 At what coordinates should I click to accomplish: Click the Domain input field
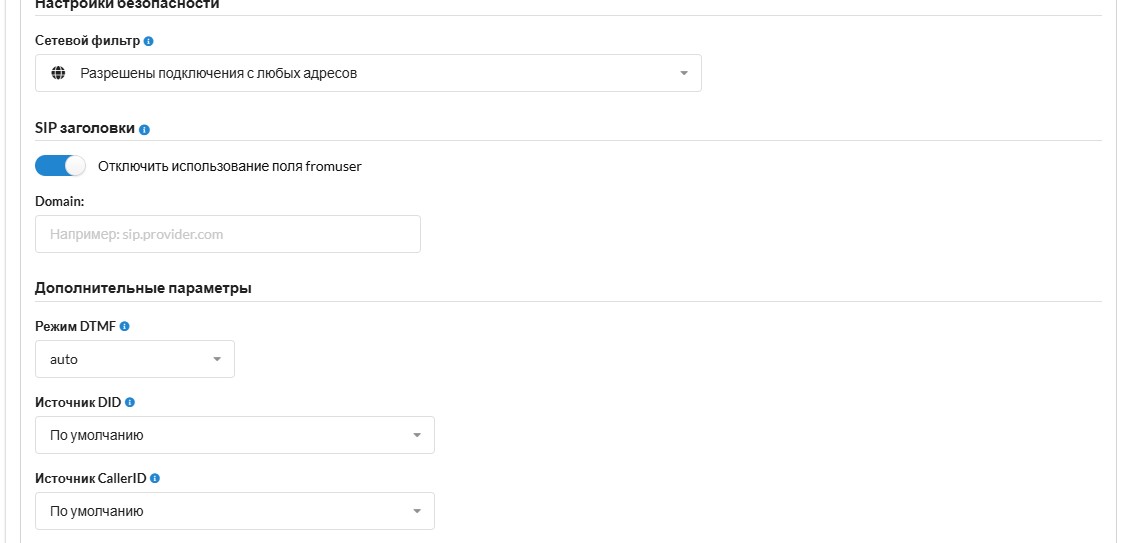tap(228, 234)
